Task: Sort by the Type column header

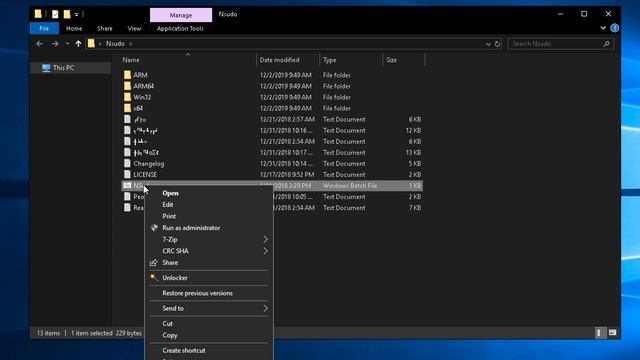Action: coord(329,60)
